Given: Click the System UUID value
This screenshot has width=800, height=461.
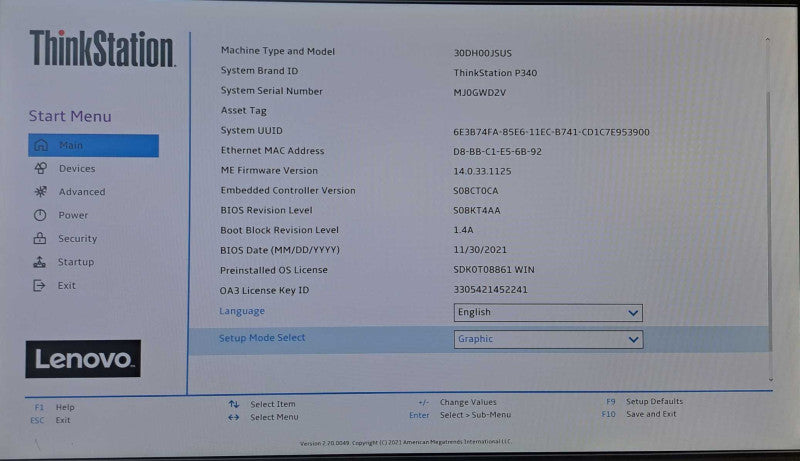Looking at the screenshot, I should coord(551,132).
